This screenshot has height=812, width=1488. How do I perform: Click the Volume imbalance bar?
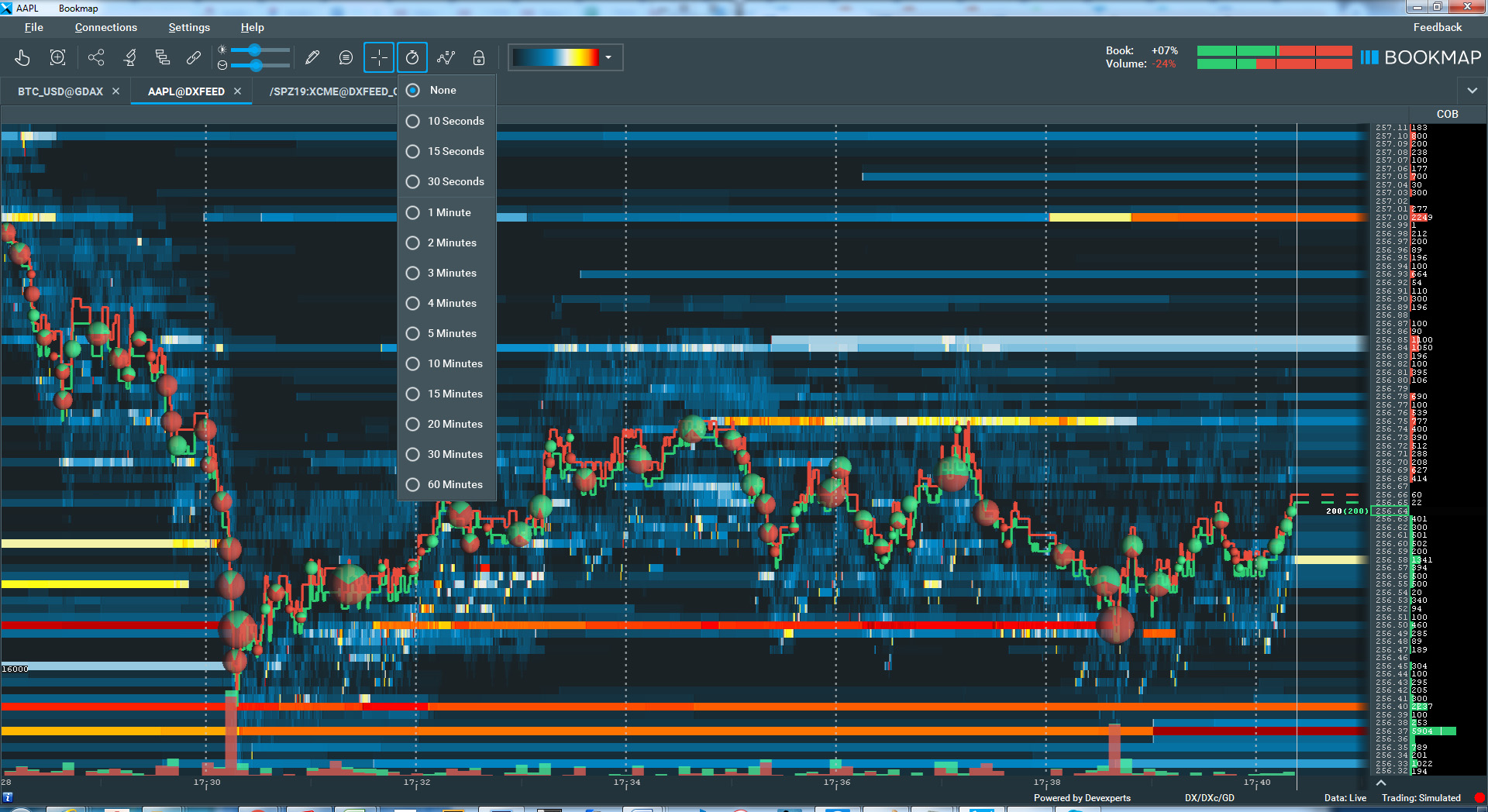[1275, 64]
